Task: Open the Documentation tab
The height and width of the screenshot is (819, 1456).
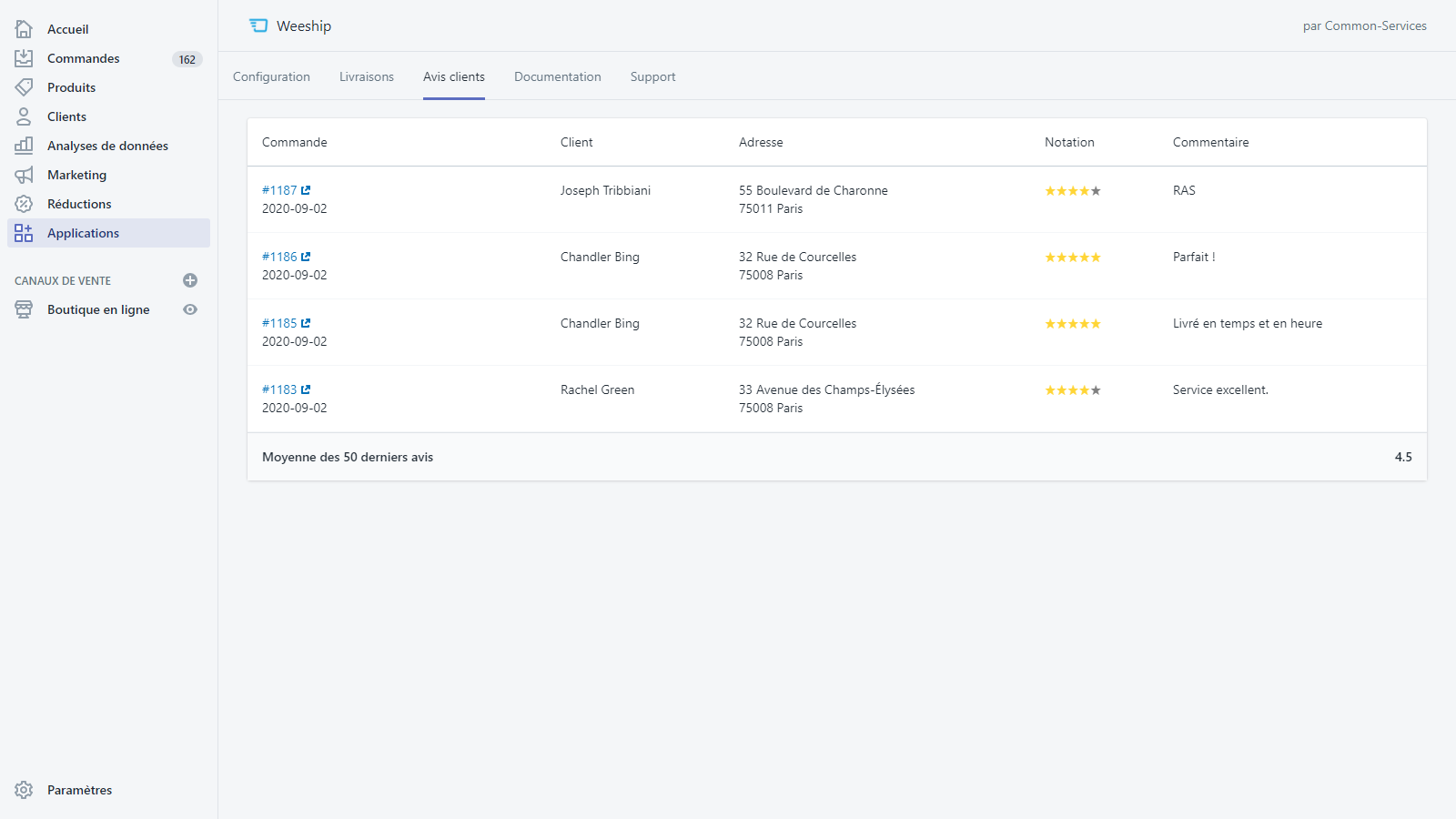Action: click(558, 76)
